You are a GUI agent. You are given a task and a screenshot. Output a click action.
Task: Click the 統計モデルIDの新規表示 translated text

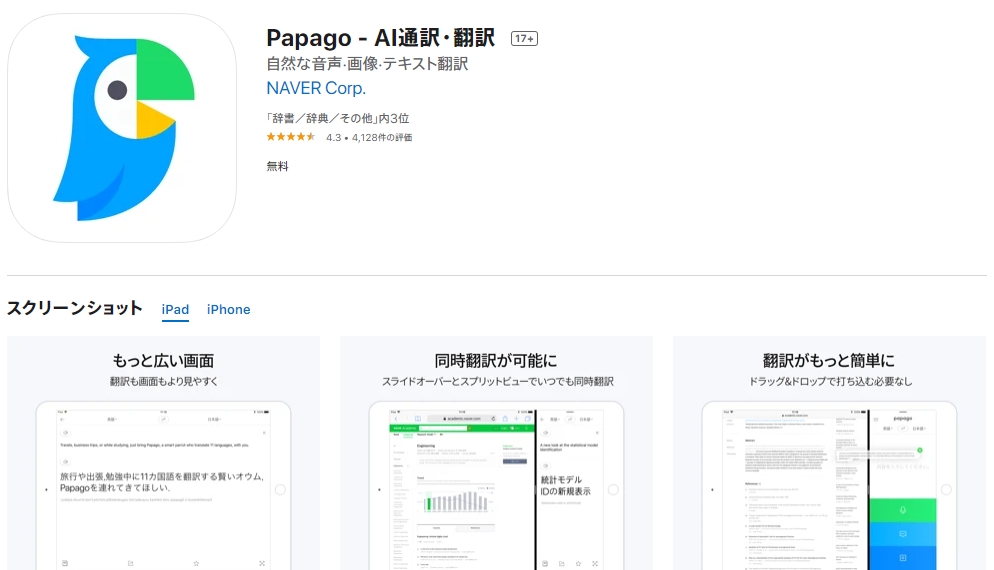565,486
